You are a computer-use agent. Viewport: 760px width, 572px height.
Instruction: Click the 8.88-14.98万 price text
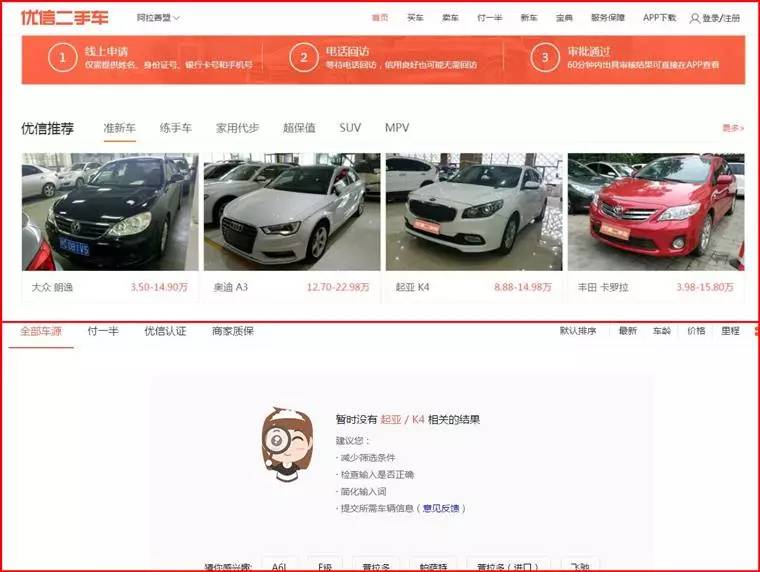[523, 287]
